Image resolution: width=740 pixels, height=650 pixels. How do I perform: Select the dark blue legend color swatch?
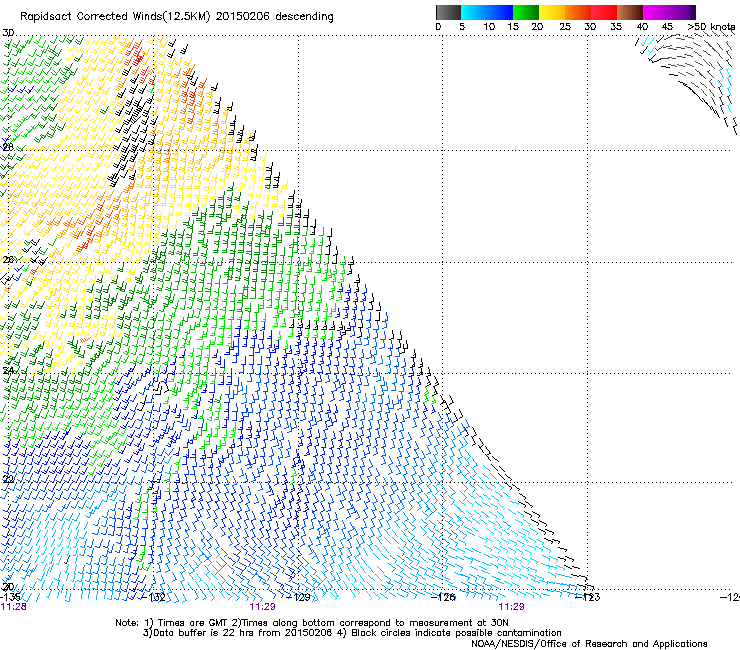pyautogui.click(x=500, y=12)
